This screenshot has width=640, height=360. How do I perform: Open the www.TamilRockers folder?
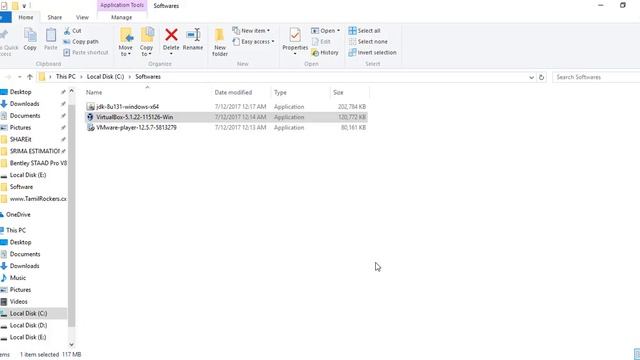coord(38,199)
